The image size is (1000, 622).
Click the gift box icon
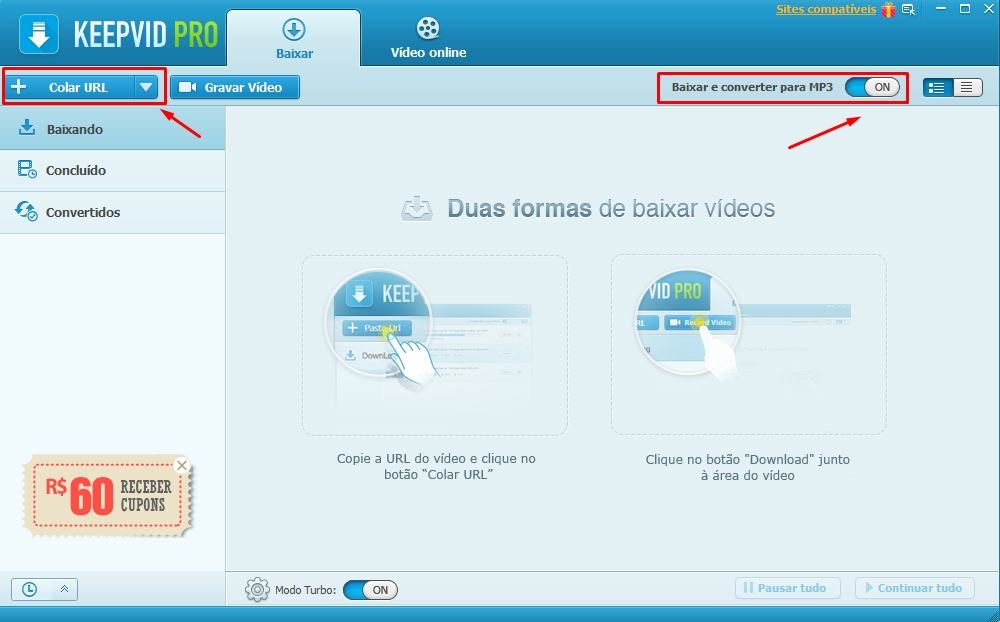coord(888,10)
